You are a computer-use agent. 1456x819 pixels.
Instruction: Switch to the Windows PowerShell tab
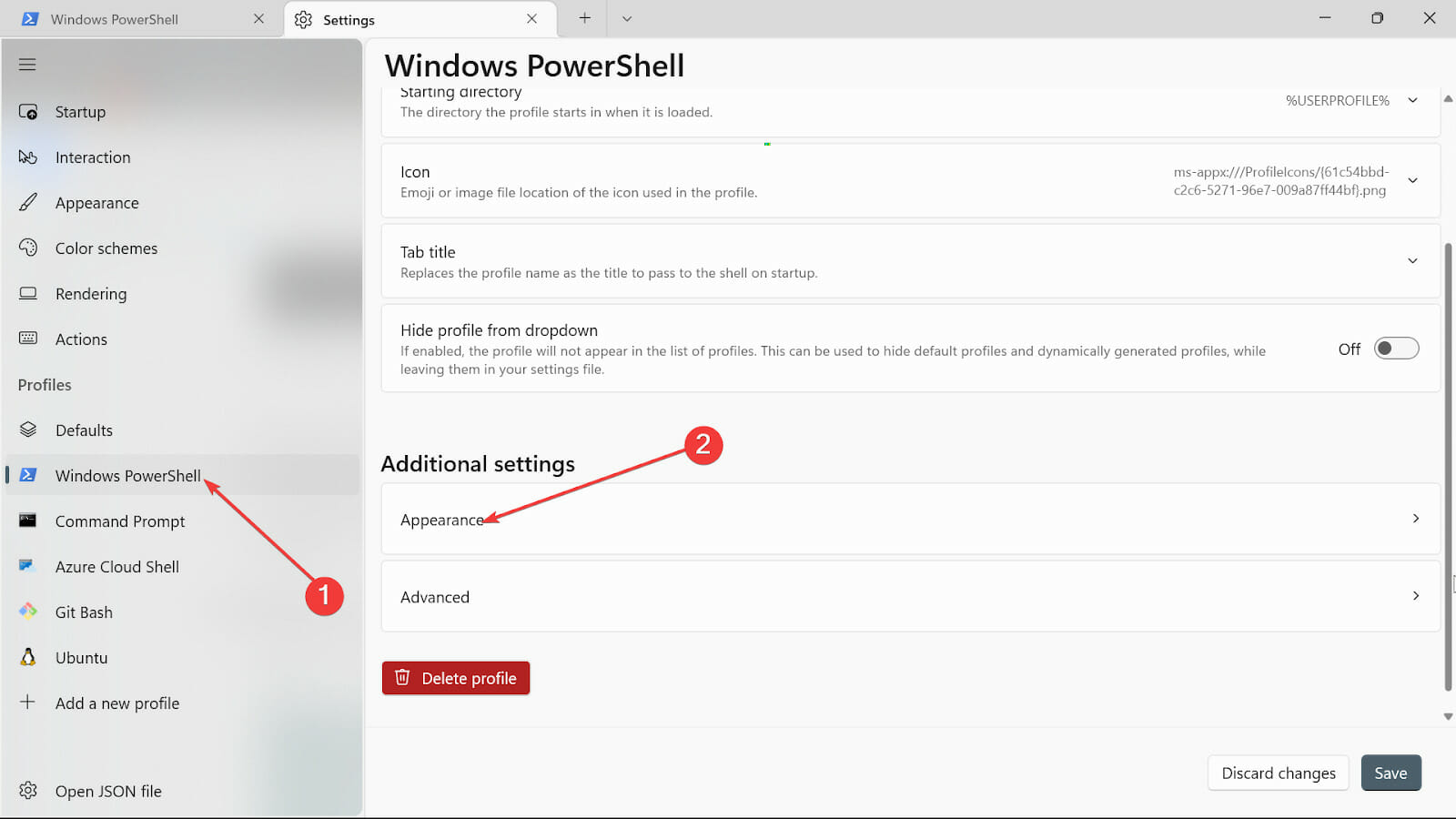(x=141, y=19)
